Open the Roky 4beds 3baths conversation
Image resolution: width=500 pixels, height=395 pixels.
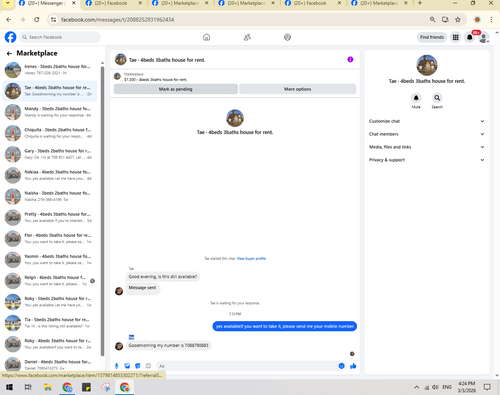click(x=50, y=344)
